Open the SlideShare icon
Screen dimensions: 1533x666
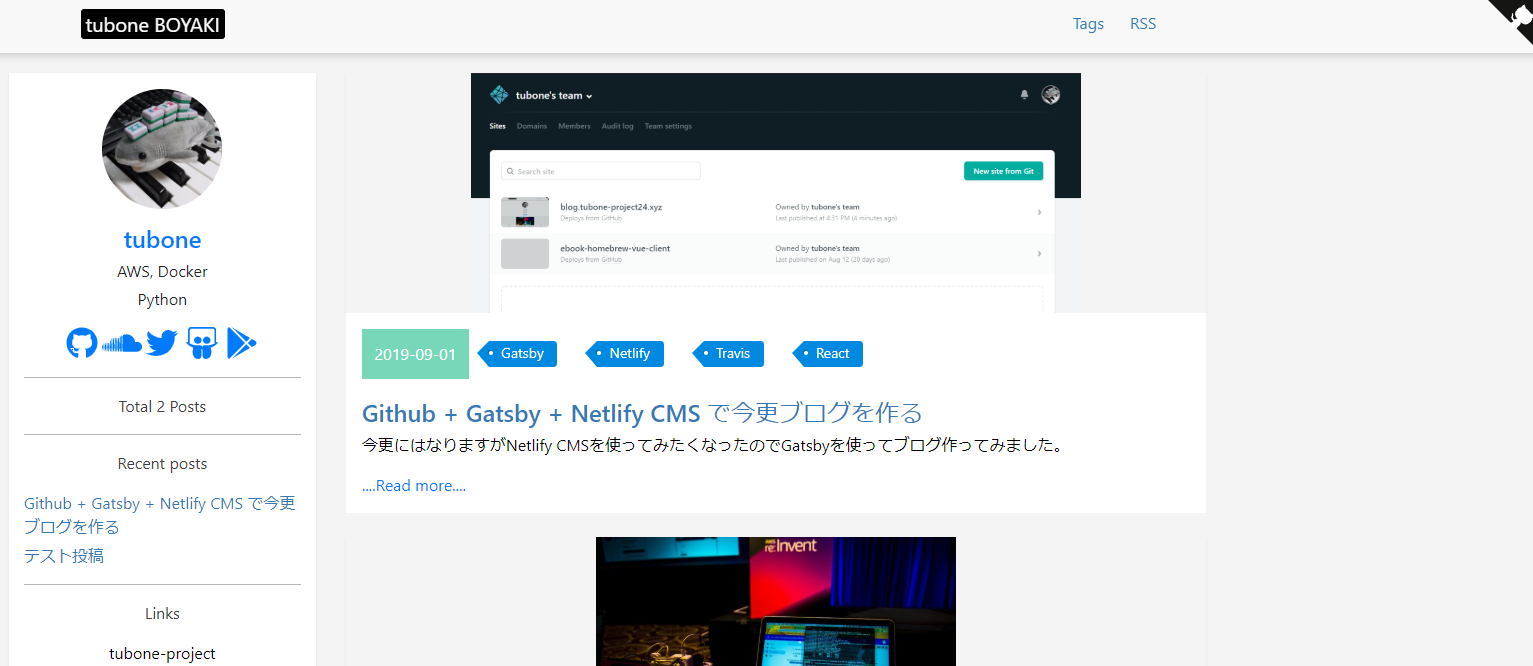(x=201, y=343)
